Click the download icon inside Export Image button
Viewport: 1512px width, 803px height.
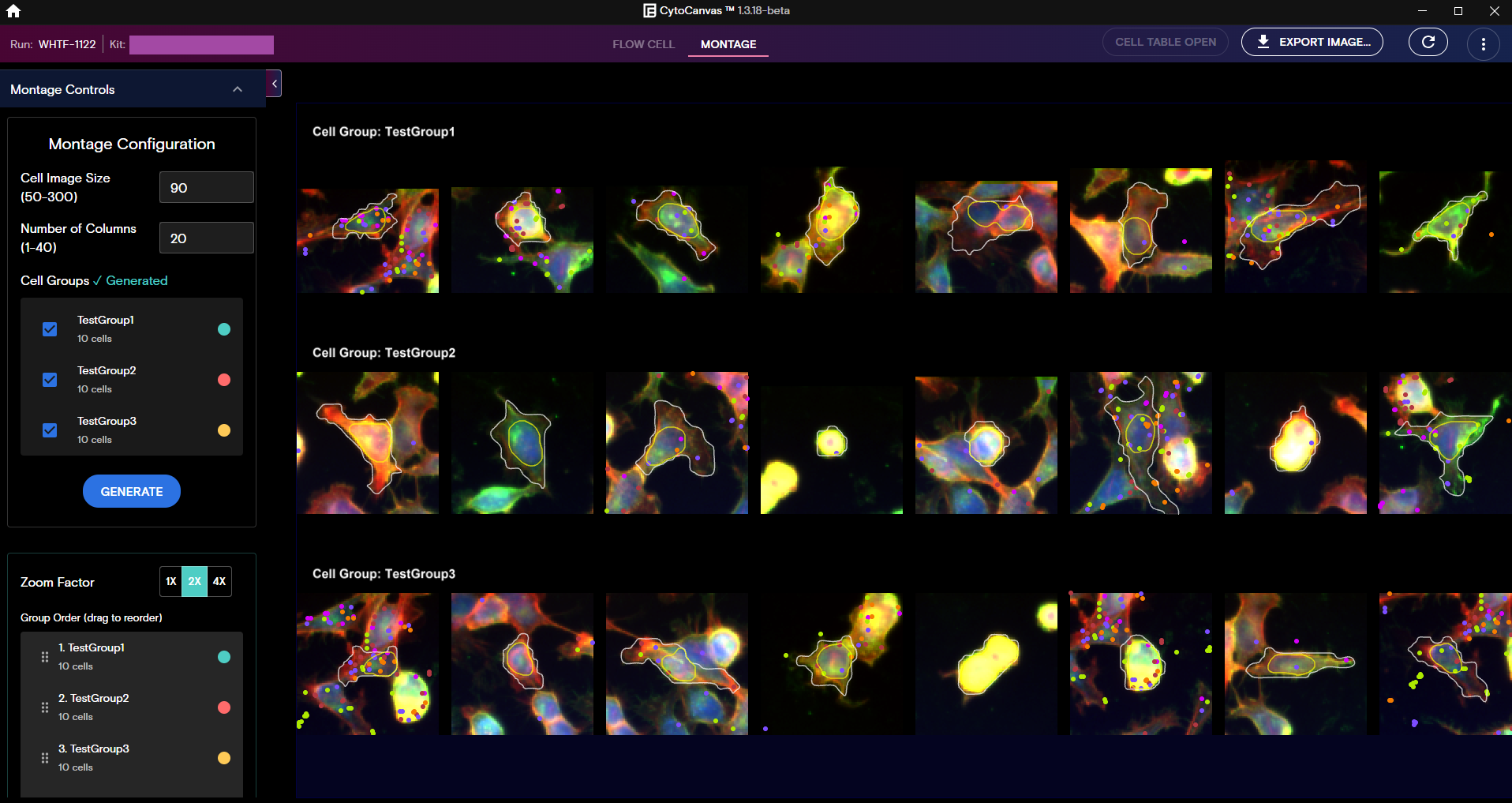(1263, 42)
